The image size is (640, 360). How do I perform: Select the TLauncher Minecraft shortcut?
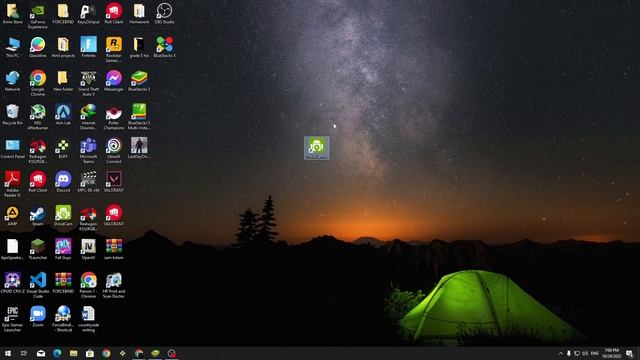click(x=38, y=249)
